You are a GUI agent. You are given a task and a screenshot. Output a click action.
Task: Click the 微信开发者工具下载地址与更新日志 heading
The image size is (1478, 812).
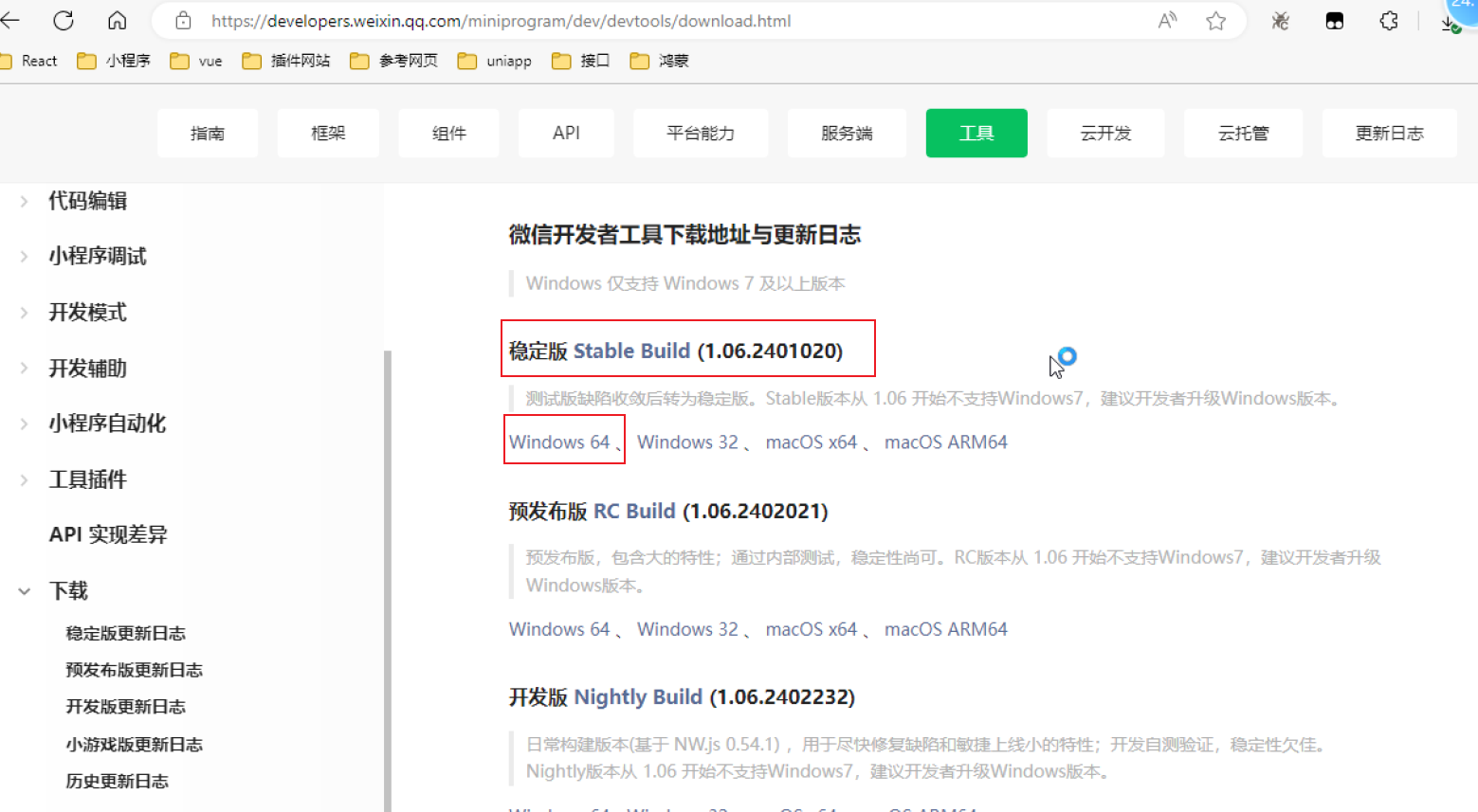tap(684, 235)
